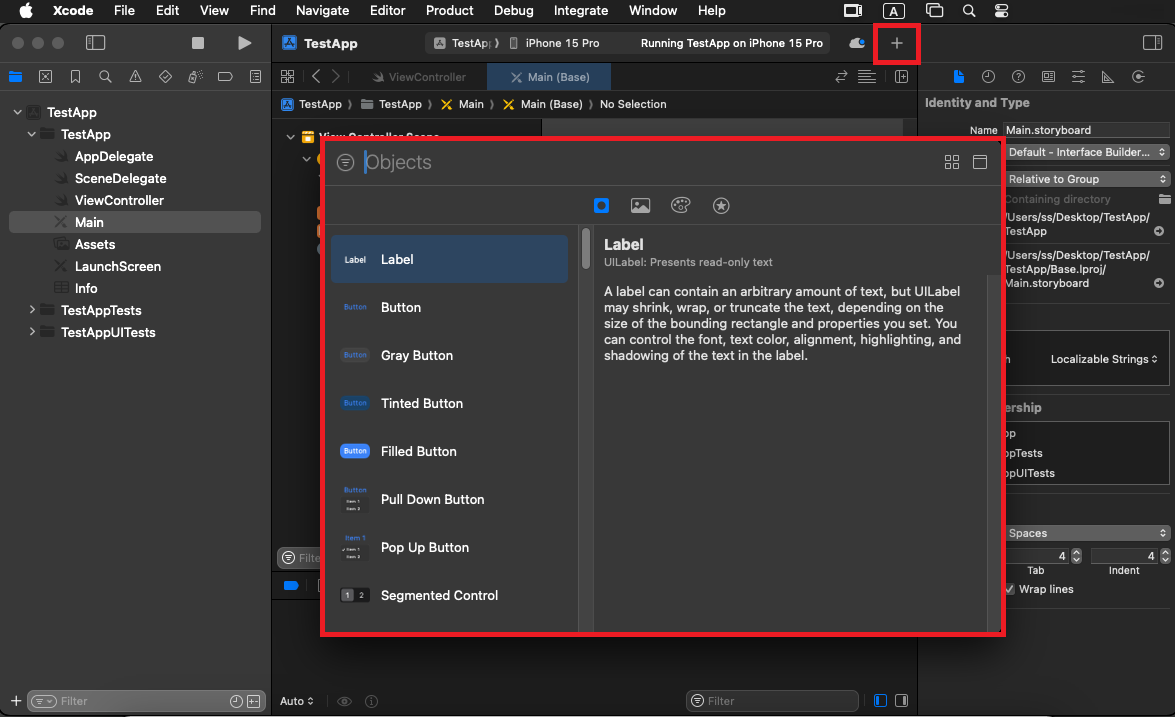The width and height of the screenshot is (1175, 717).
Task: Open the Quick Help inspector icon
Action: 1018,76
